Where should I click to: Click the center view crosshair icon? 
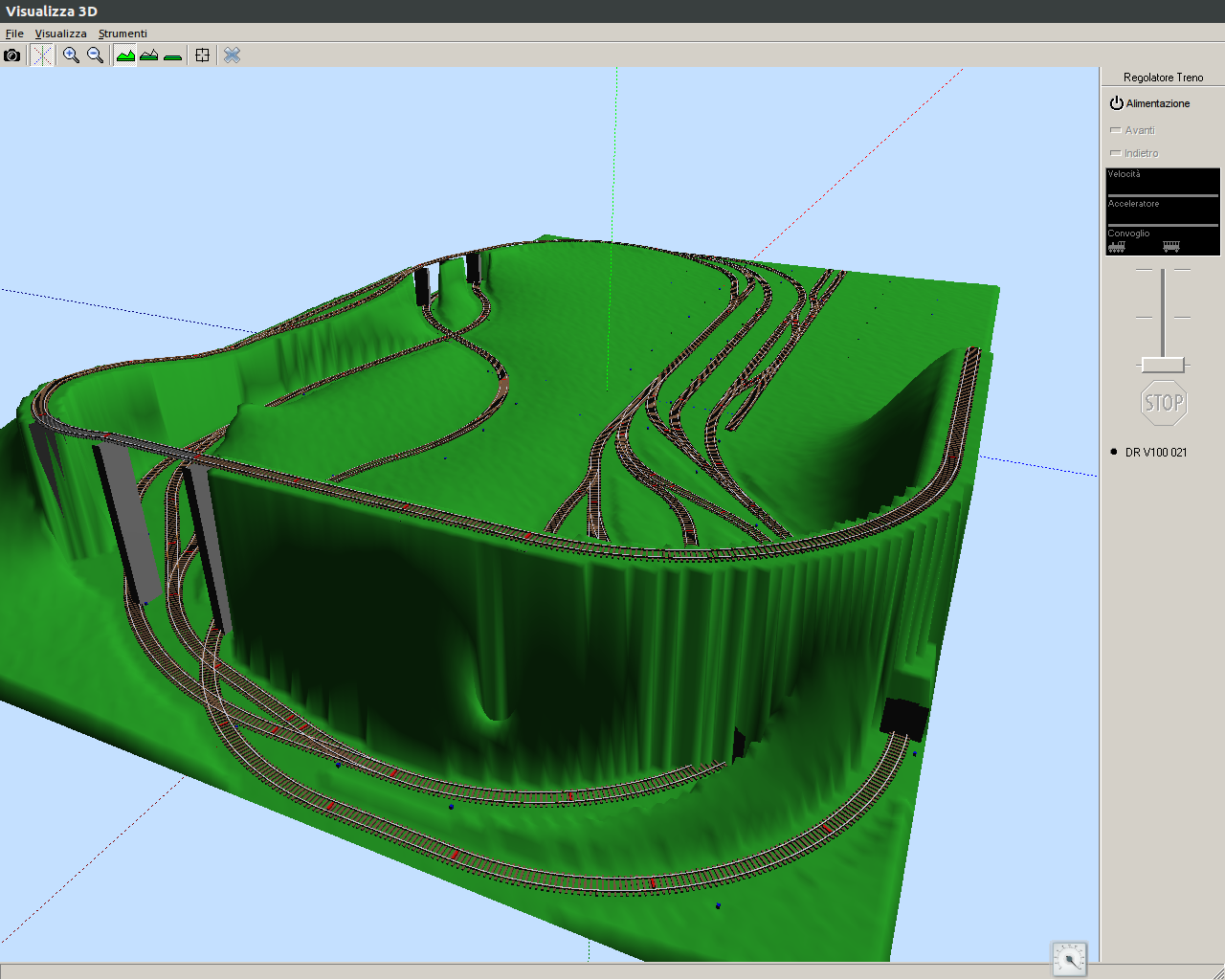[x=202, y=56]
